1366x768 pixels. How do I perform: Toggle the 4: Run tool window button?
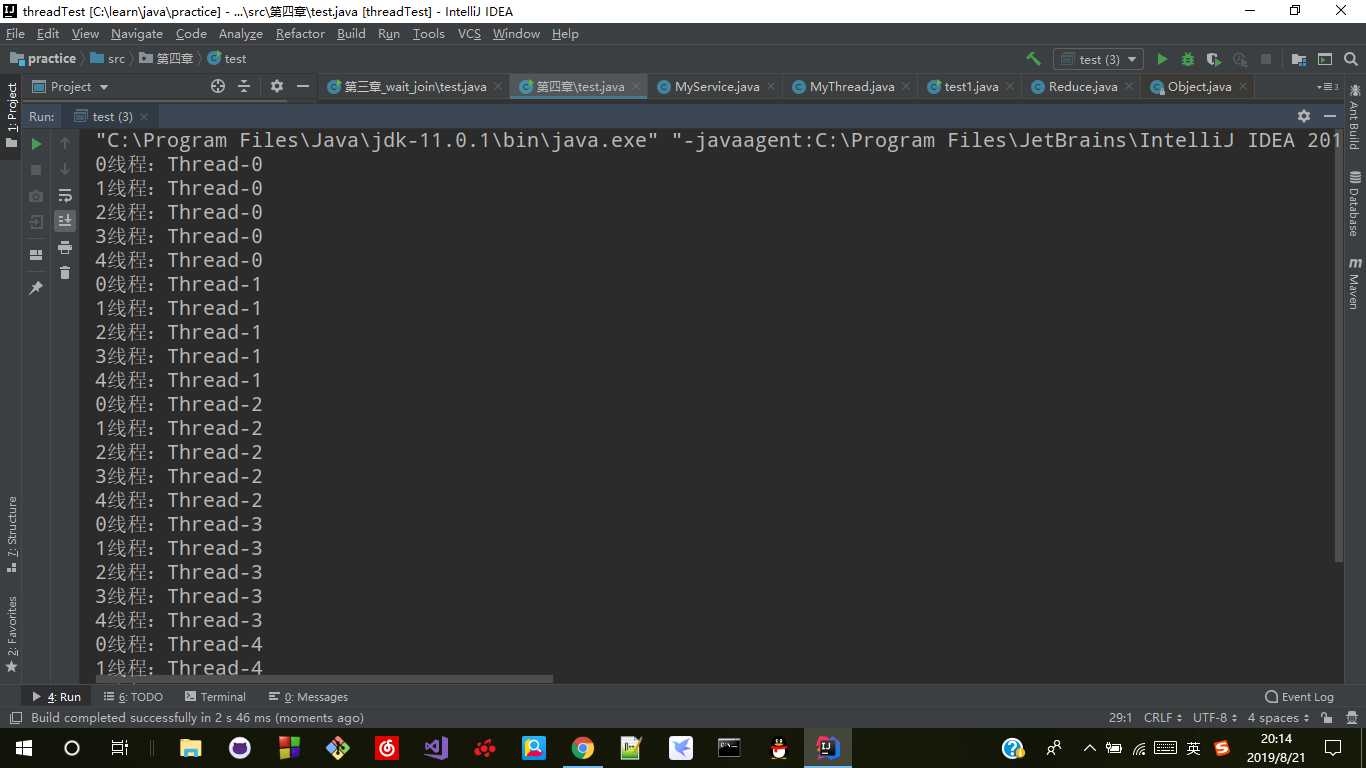[x=57, y=697]
